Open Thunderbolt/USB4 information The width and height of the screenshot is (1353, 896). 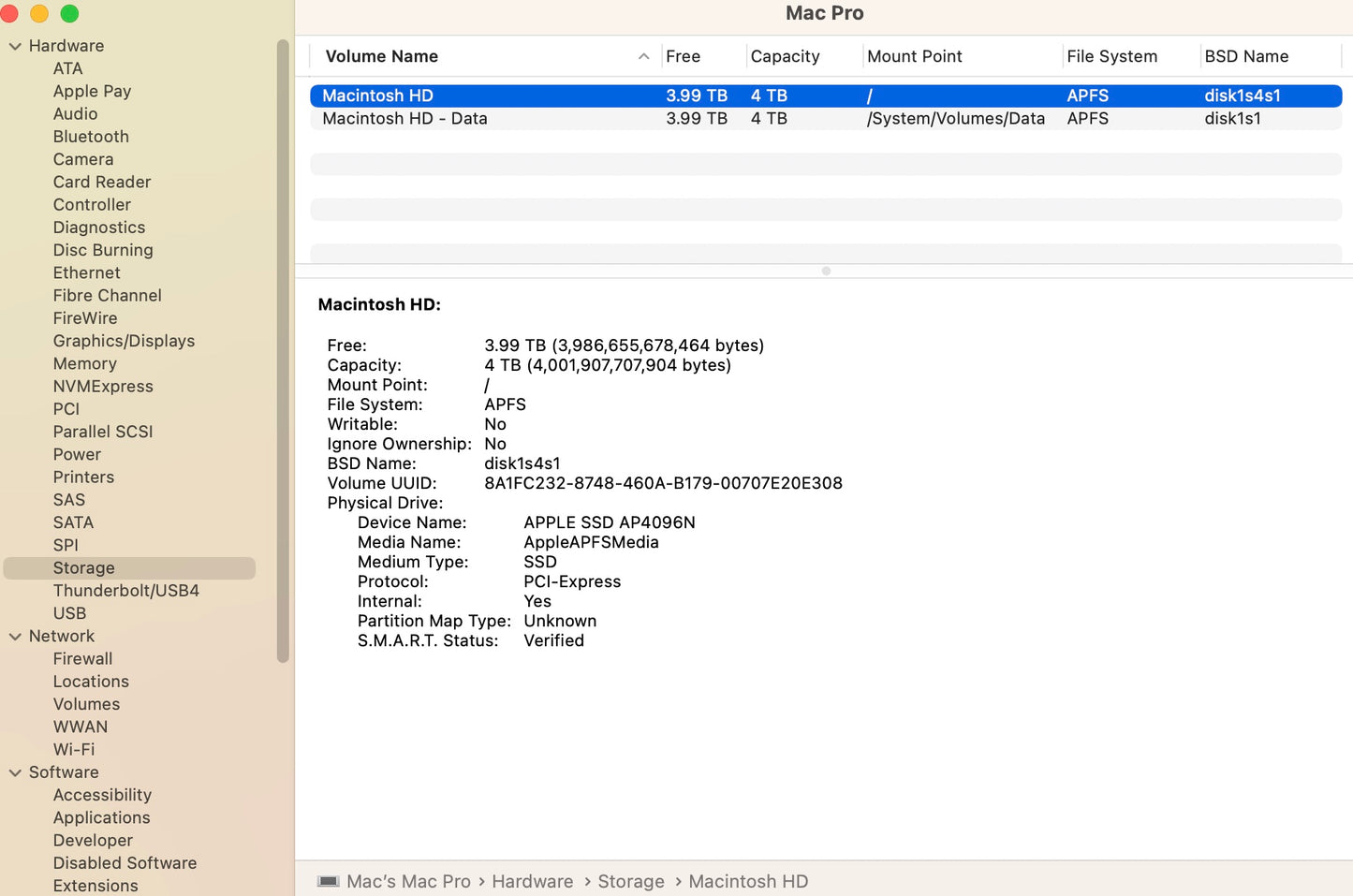[x=125, y=590]
